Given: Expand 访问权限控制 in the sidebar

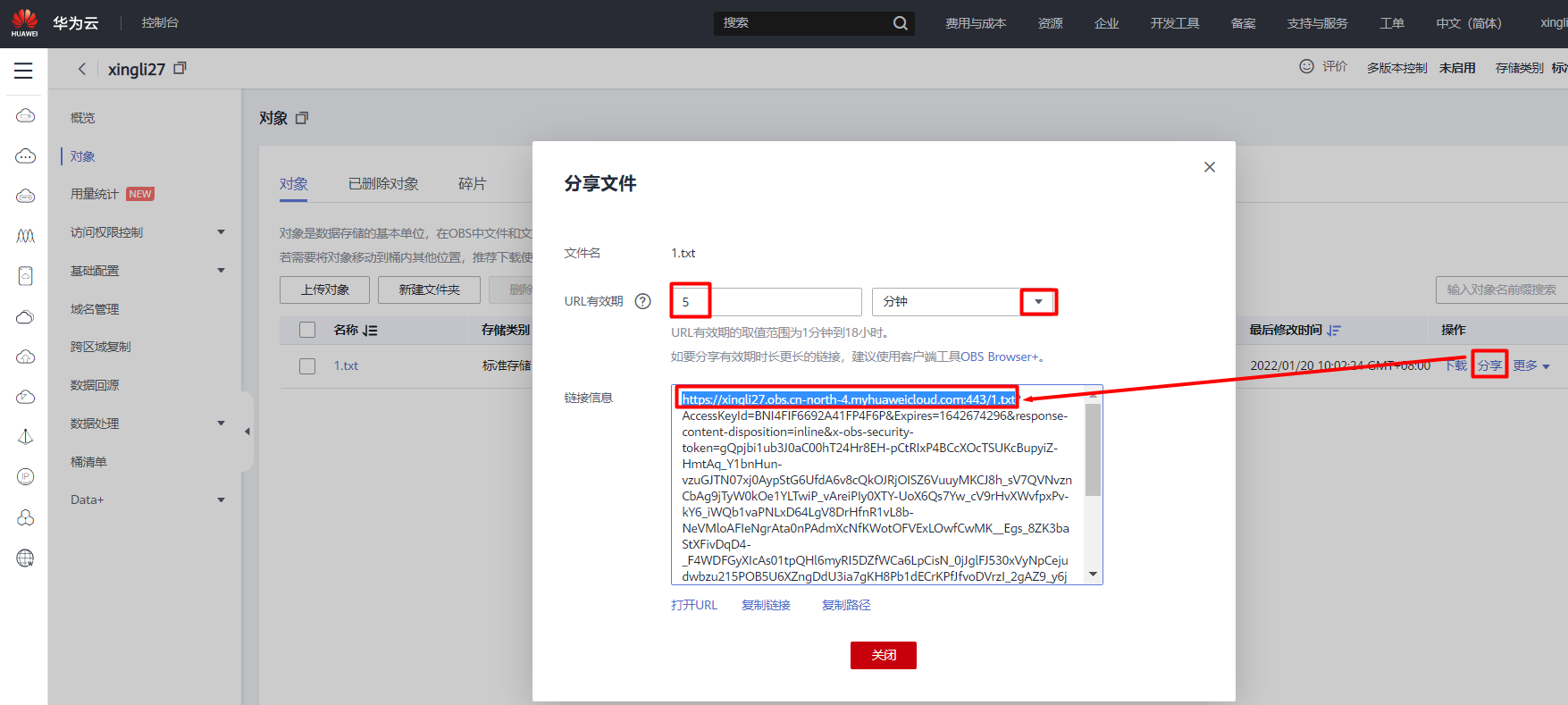Looking at the screenshot, I should click(221, 232).
